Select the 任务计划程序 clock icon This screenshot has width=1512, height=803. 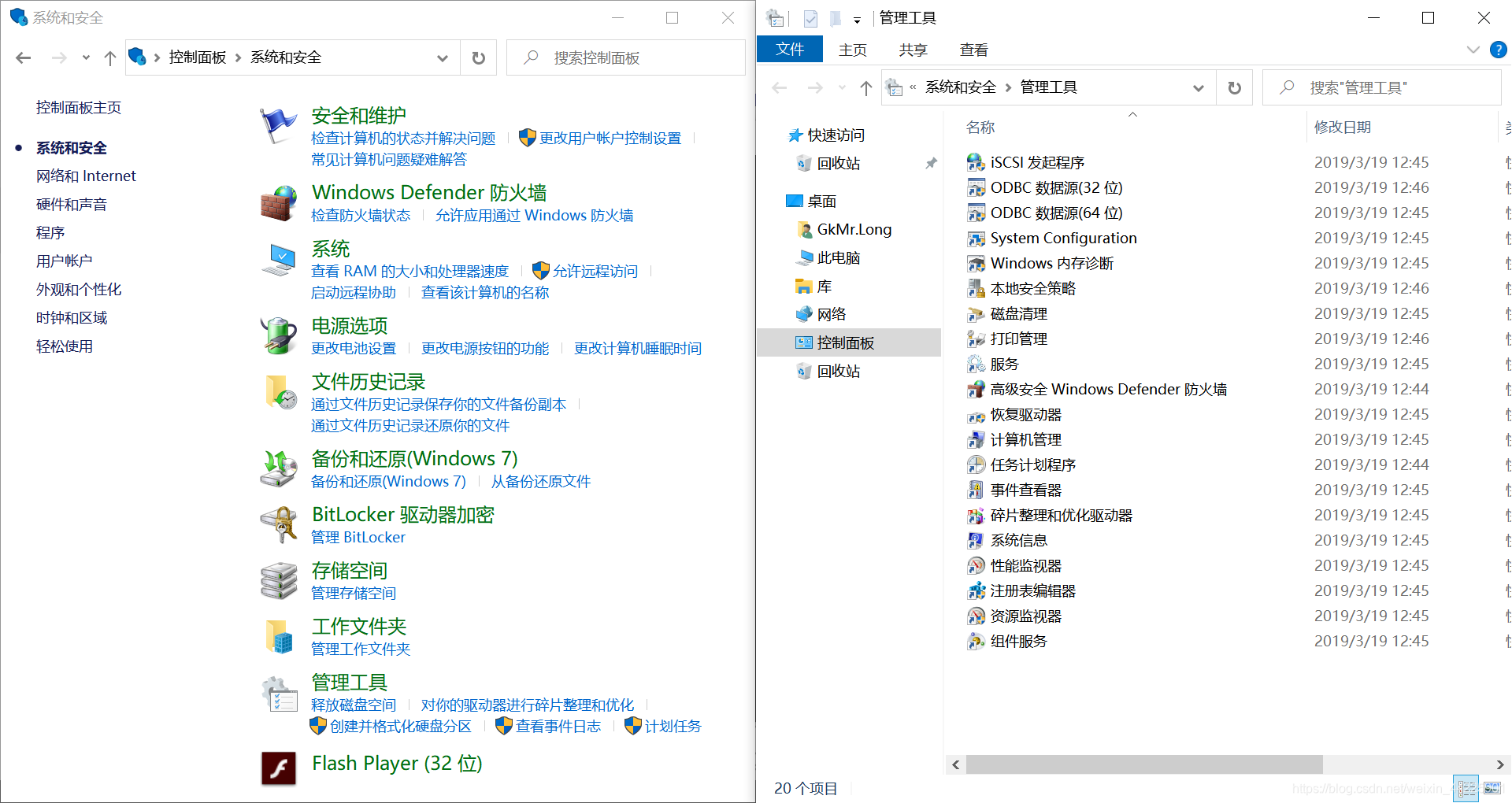[x=976, y=464]
